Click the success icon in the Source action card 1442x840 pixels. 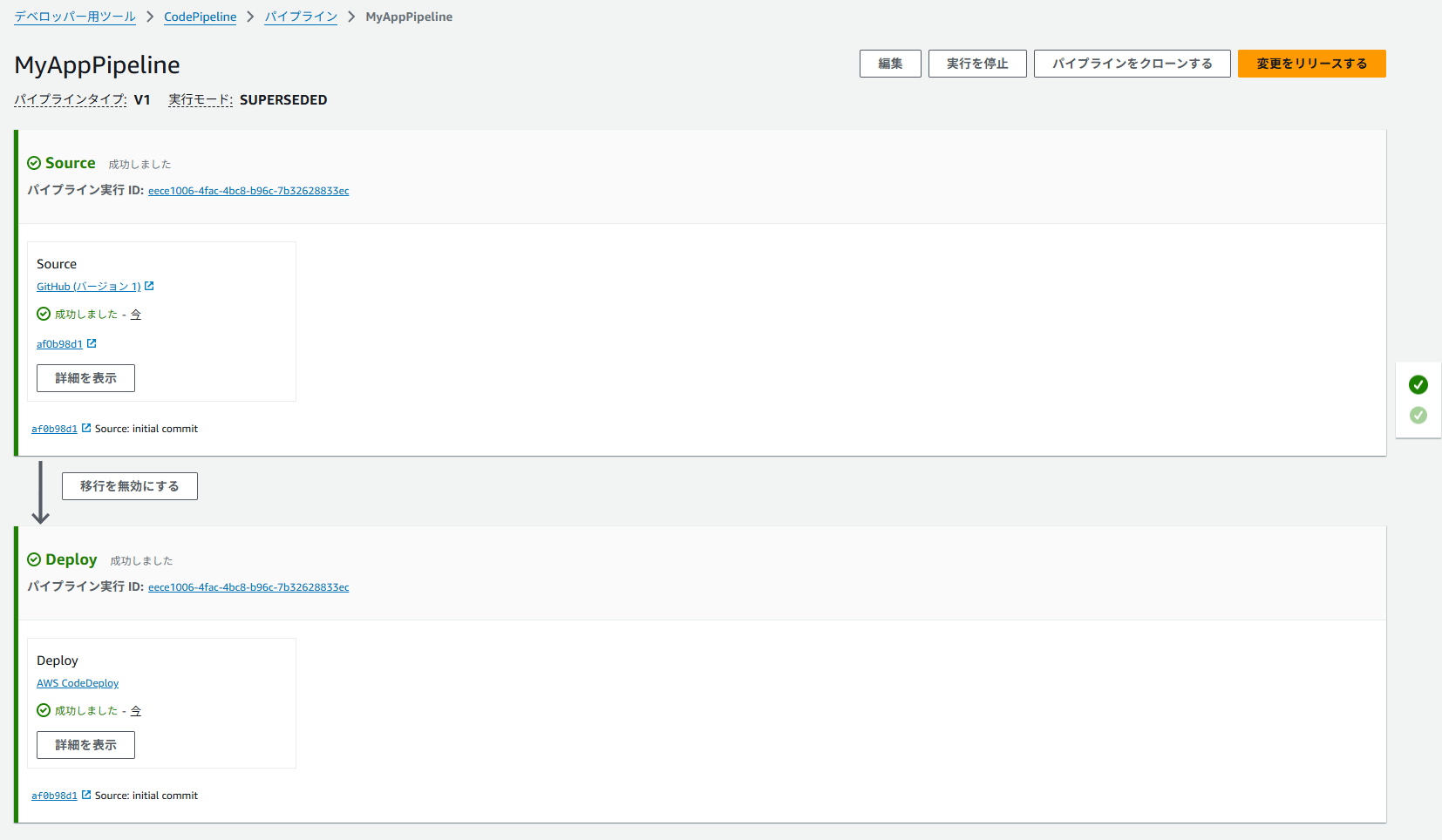tap(44, 314)
